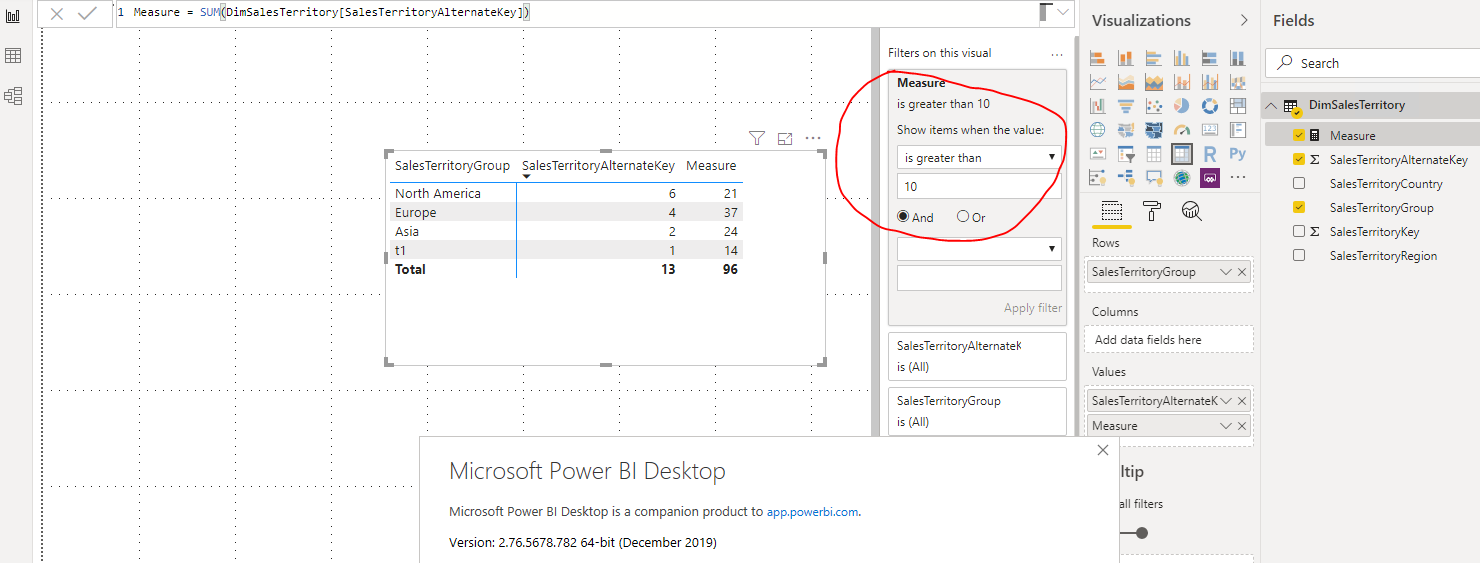Select the Stacked bar chart visualization
The image size is (1480, 563).
click(x=1098, y=58)
